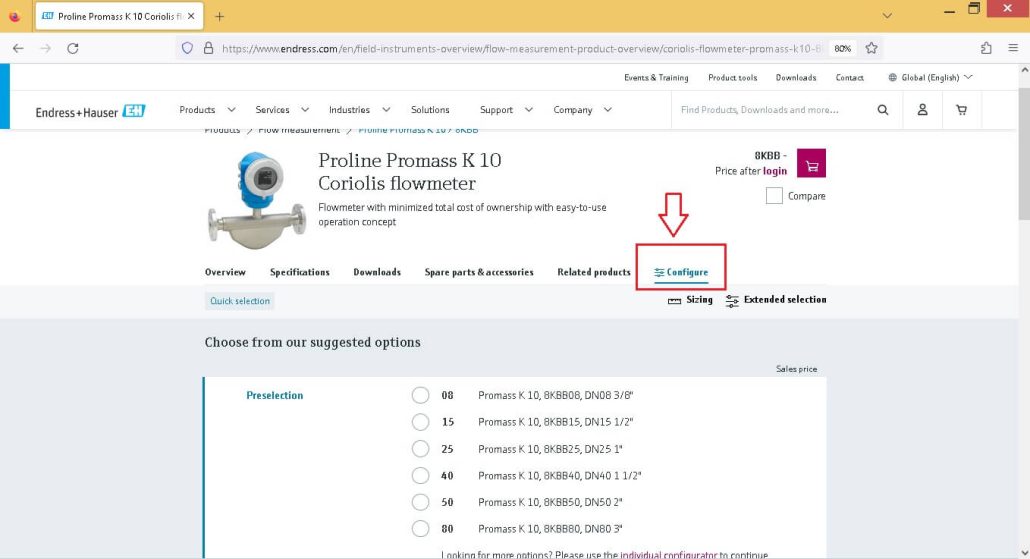Expand the Support menu
Image resolution: width=1030 pixels, height=559 pixels.
506,110
